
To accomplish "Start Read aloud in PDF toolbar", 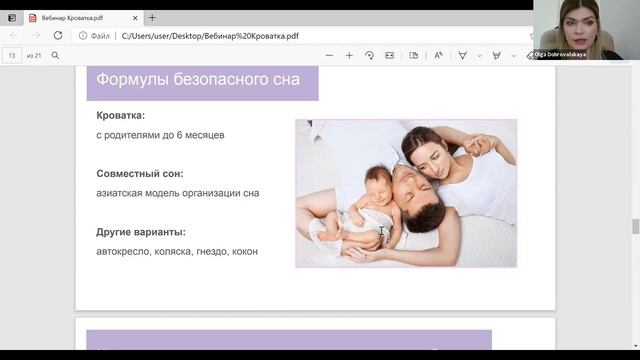I will (438, 56).
